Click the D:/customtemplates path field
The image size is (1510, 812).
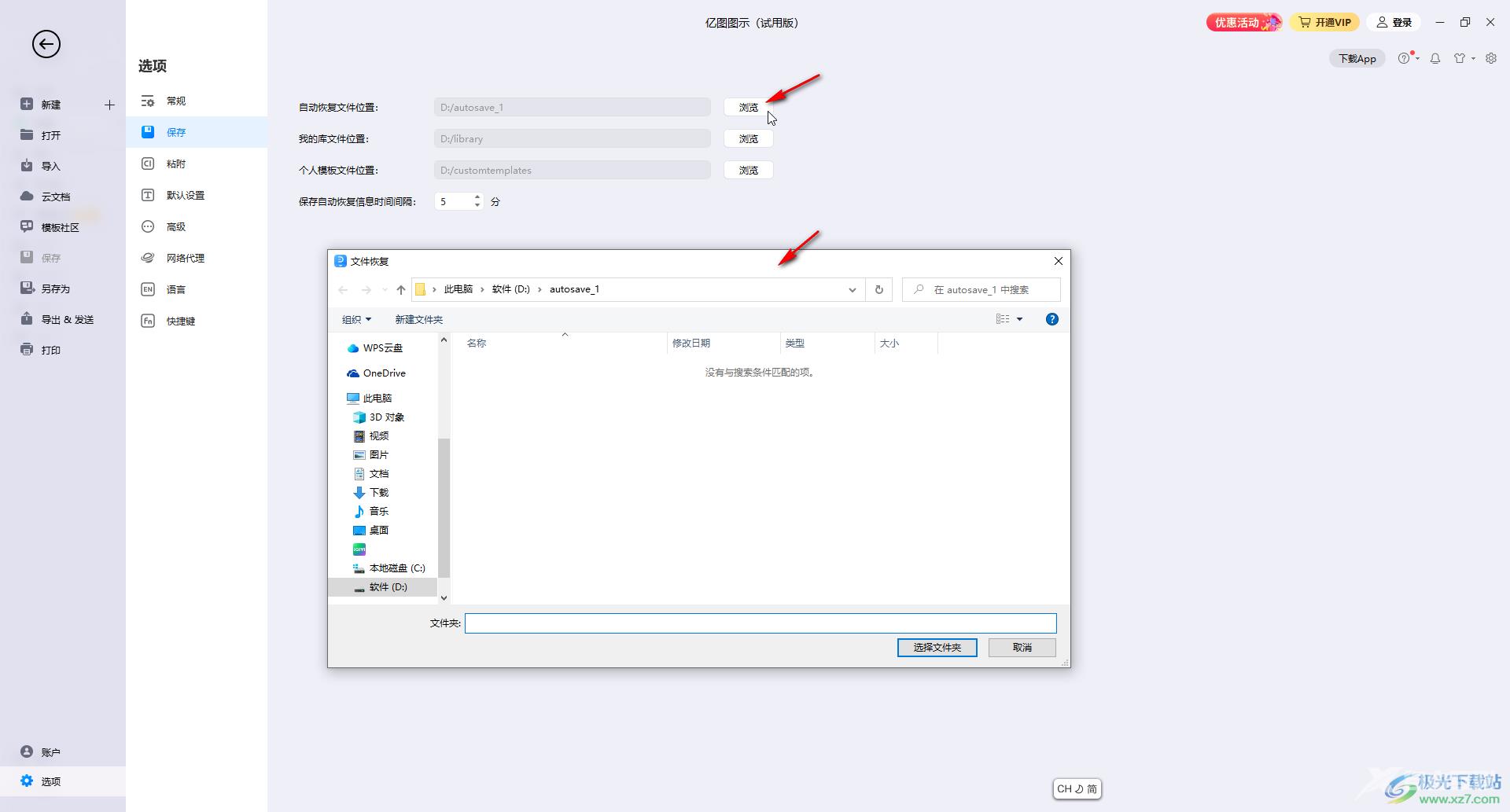click(x=572, y=170)
